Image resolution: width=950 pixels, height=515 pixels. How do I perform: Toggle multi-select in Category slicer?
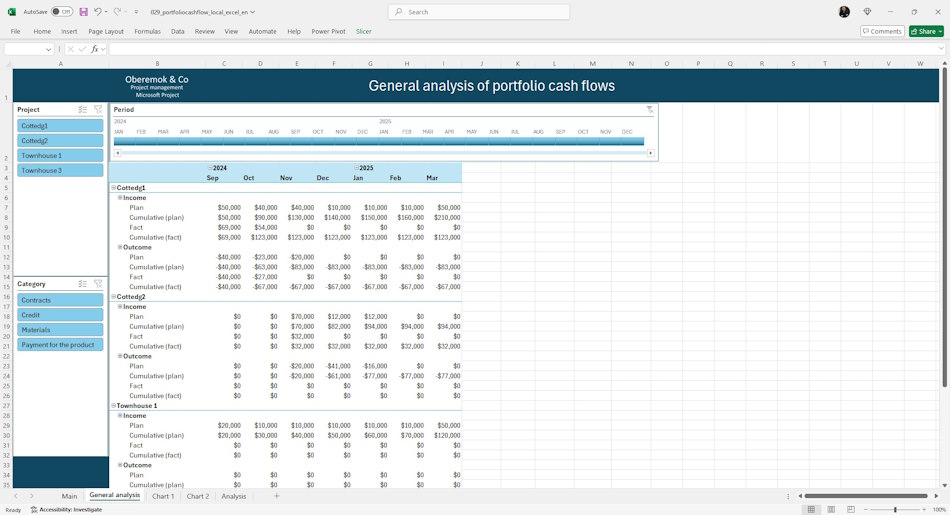click(x=82, y=284)
